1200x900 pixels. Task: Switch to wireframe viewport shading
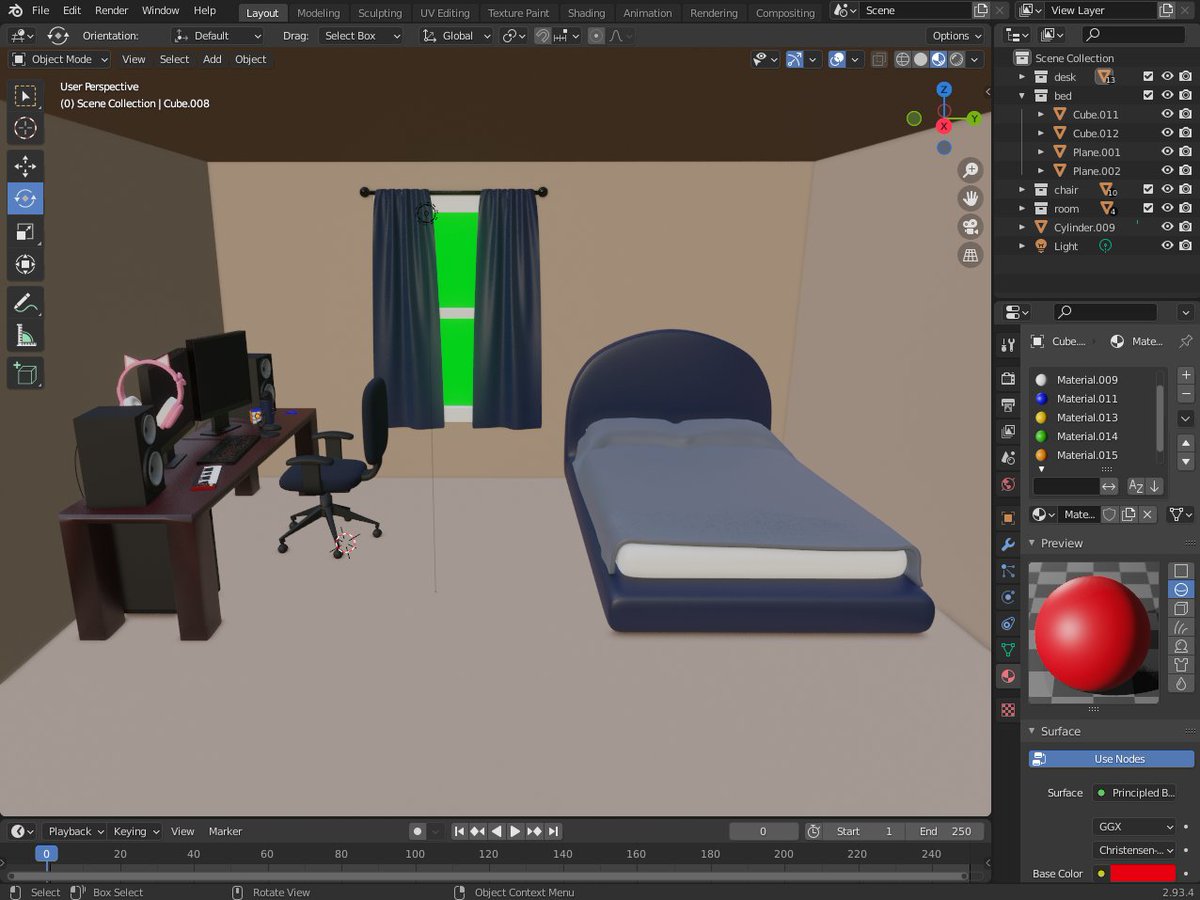(903, 59)
